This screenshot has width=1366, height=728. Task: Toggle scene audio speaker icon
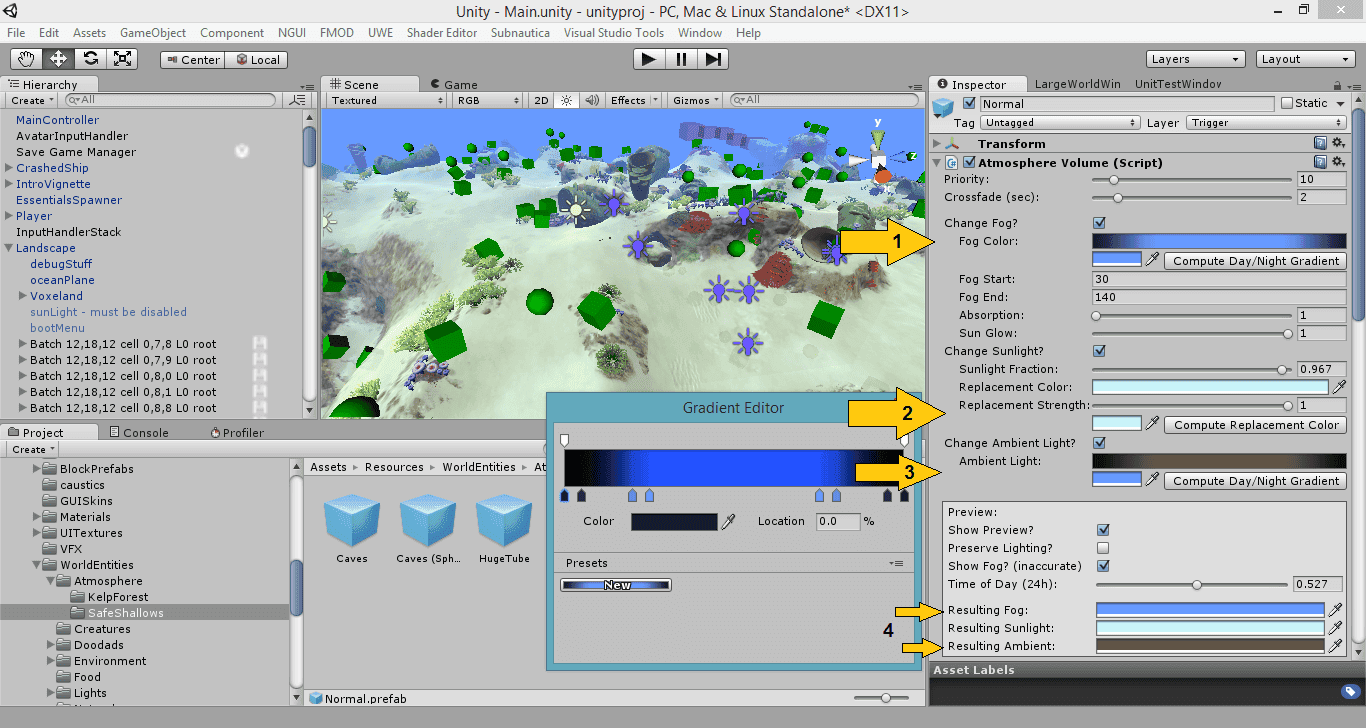592,100
